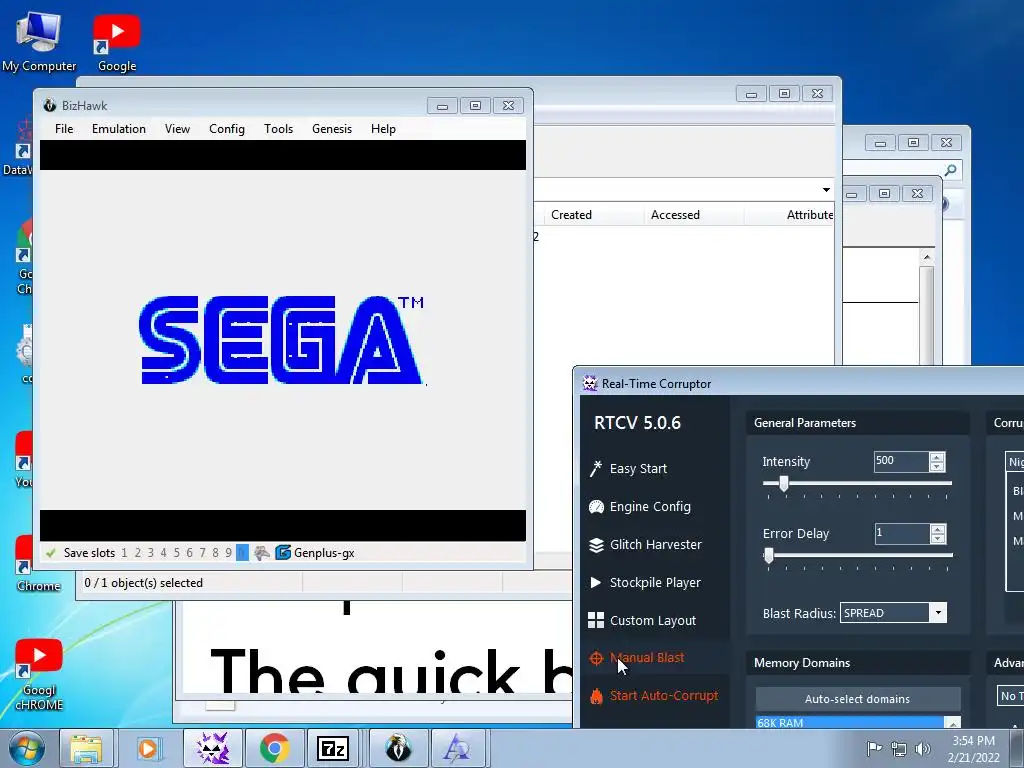Click the Action Center flag icon

click(874, 749)
